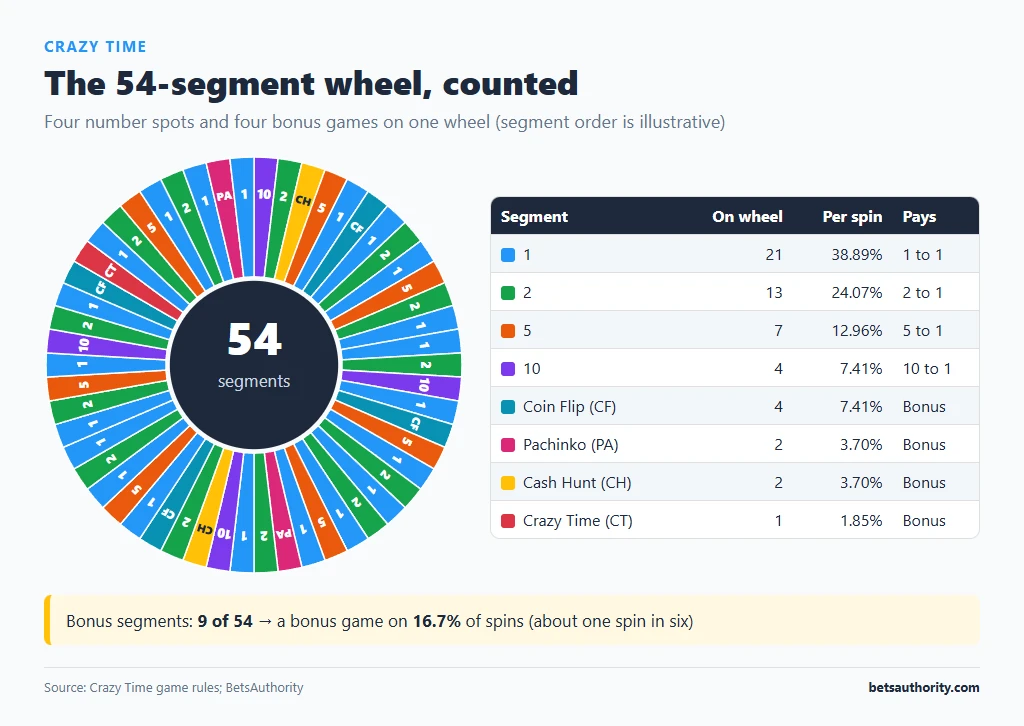
Task: Click the 1.85% per spin value
Action: click(x=861, y=520)
